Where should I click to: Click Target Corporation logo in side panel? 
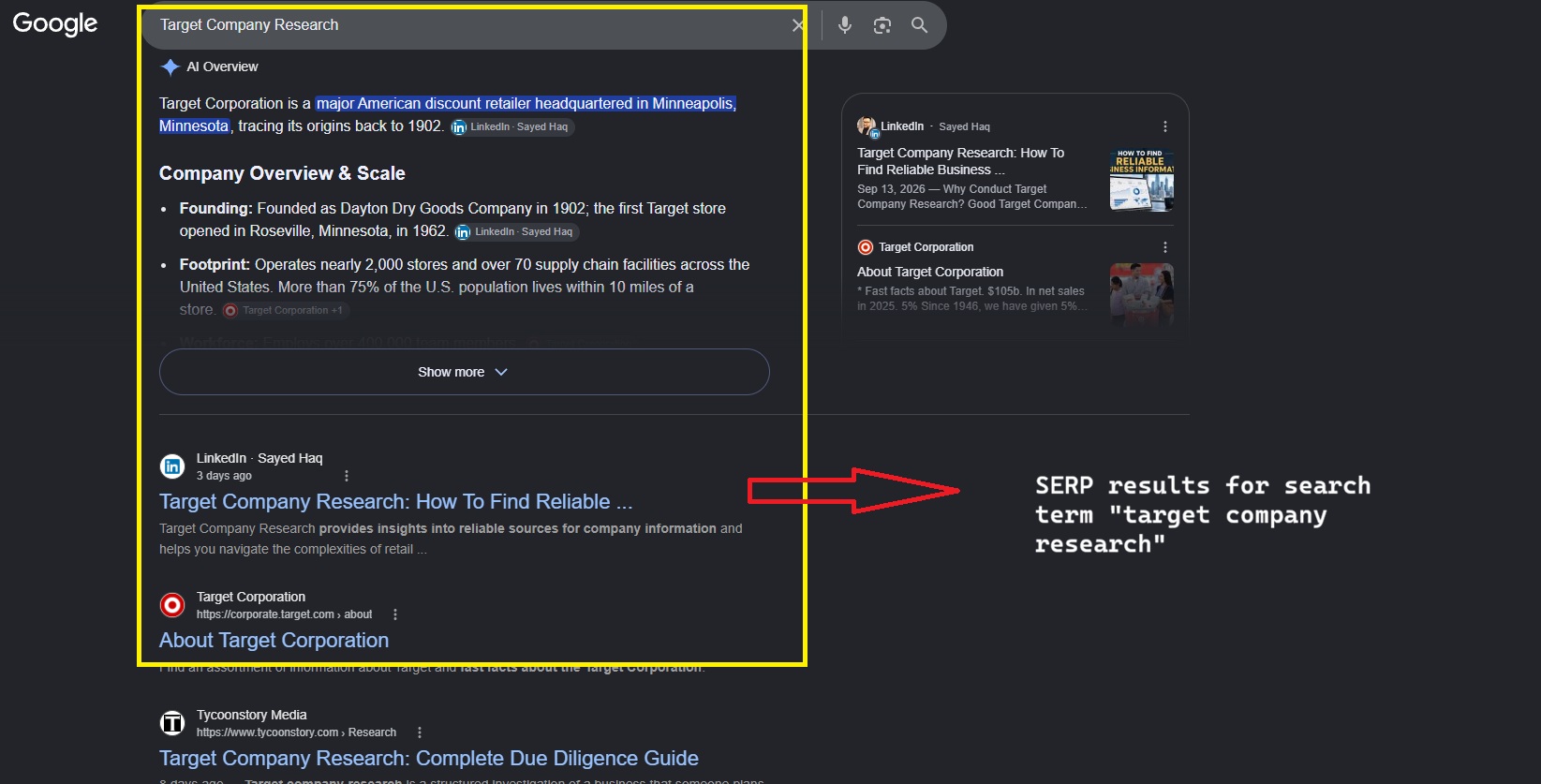(x=866, y=247)
